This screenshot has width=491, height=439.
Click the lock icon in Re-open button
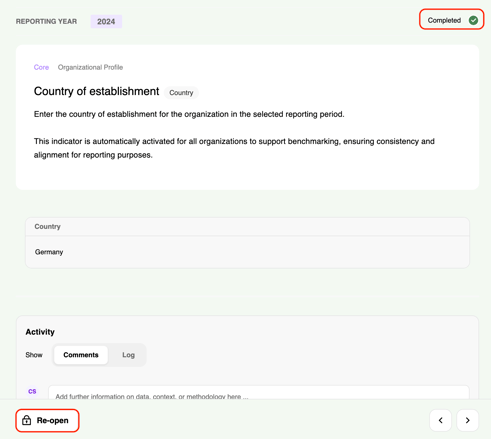(x=26, y=420)
